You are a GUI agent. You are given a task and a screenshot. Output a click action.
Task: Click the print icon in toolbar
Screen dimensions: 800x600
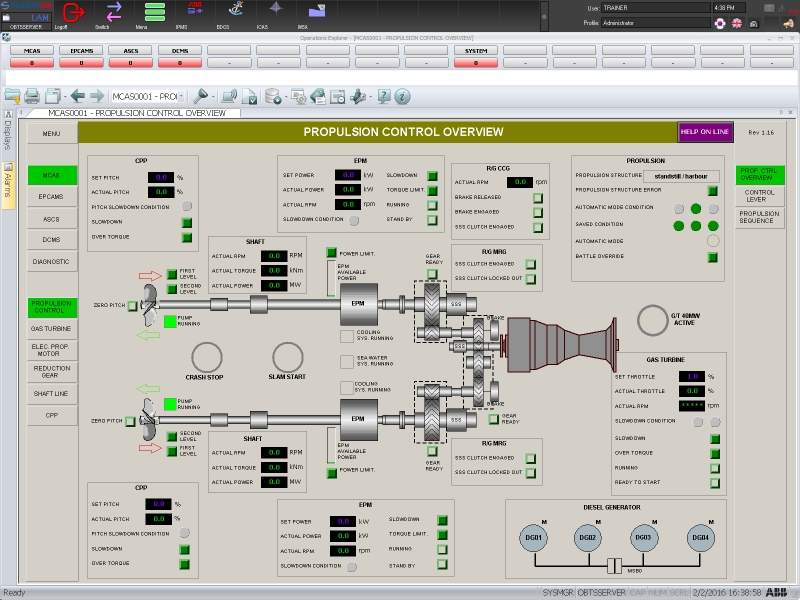32,96
